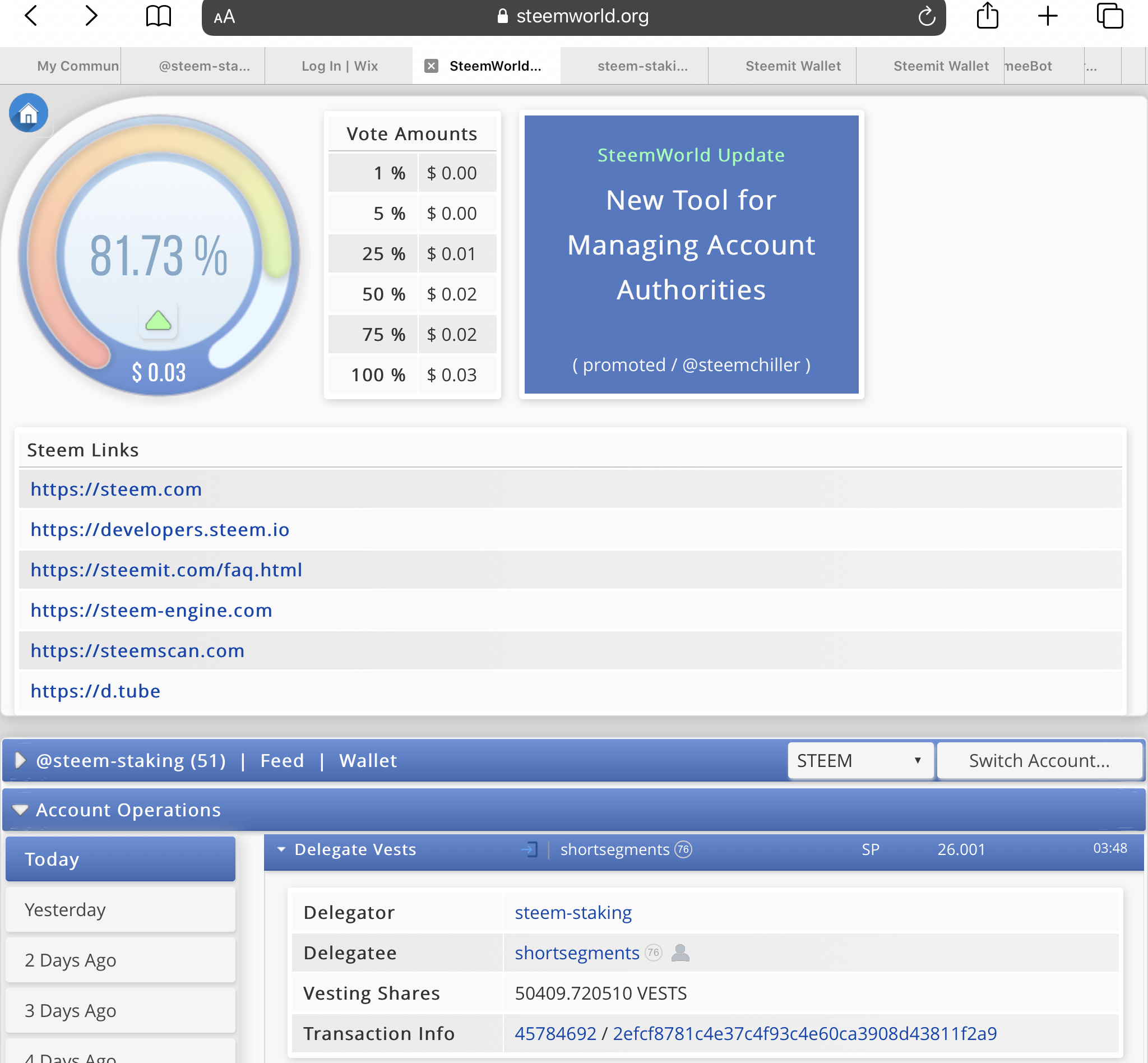1148x1063 pixels.
Task: Select the Today operations filter
Action: 120,859
